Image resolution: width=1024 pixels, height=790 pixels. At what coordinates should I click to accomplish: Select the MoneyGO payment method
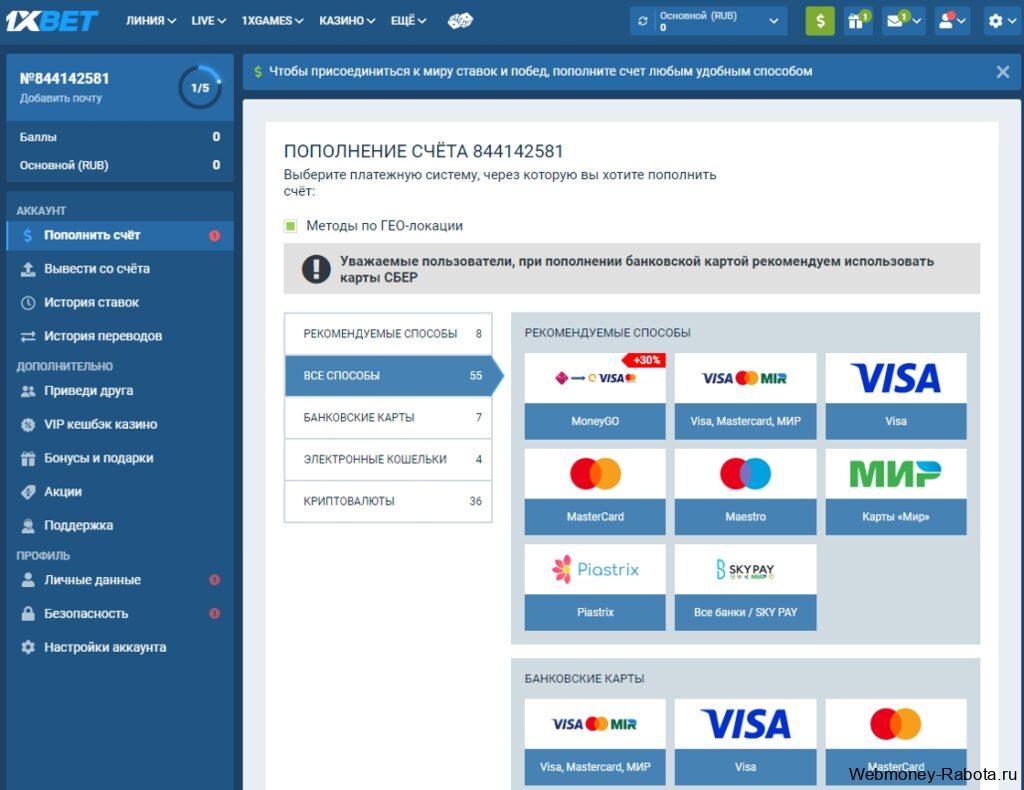click(x=595, y=396)
